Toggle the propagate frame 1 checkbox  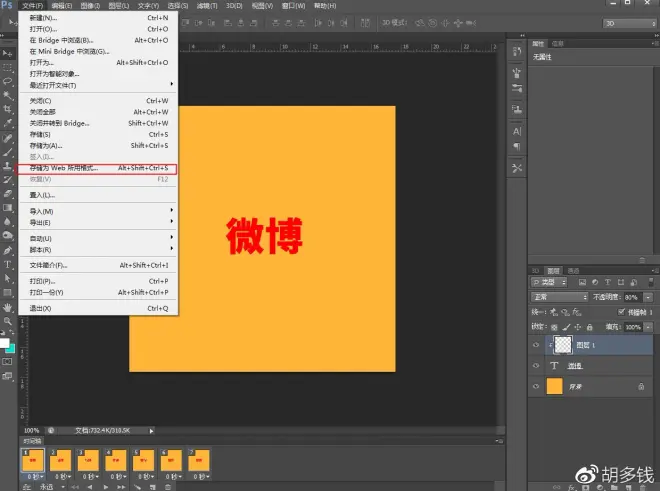621,312
